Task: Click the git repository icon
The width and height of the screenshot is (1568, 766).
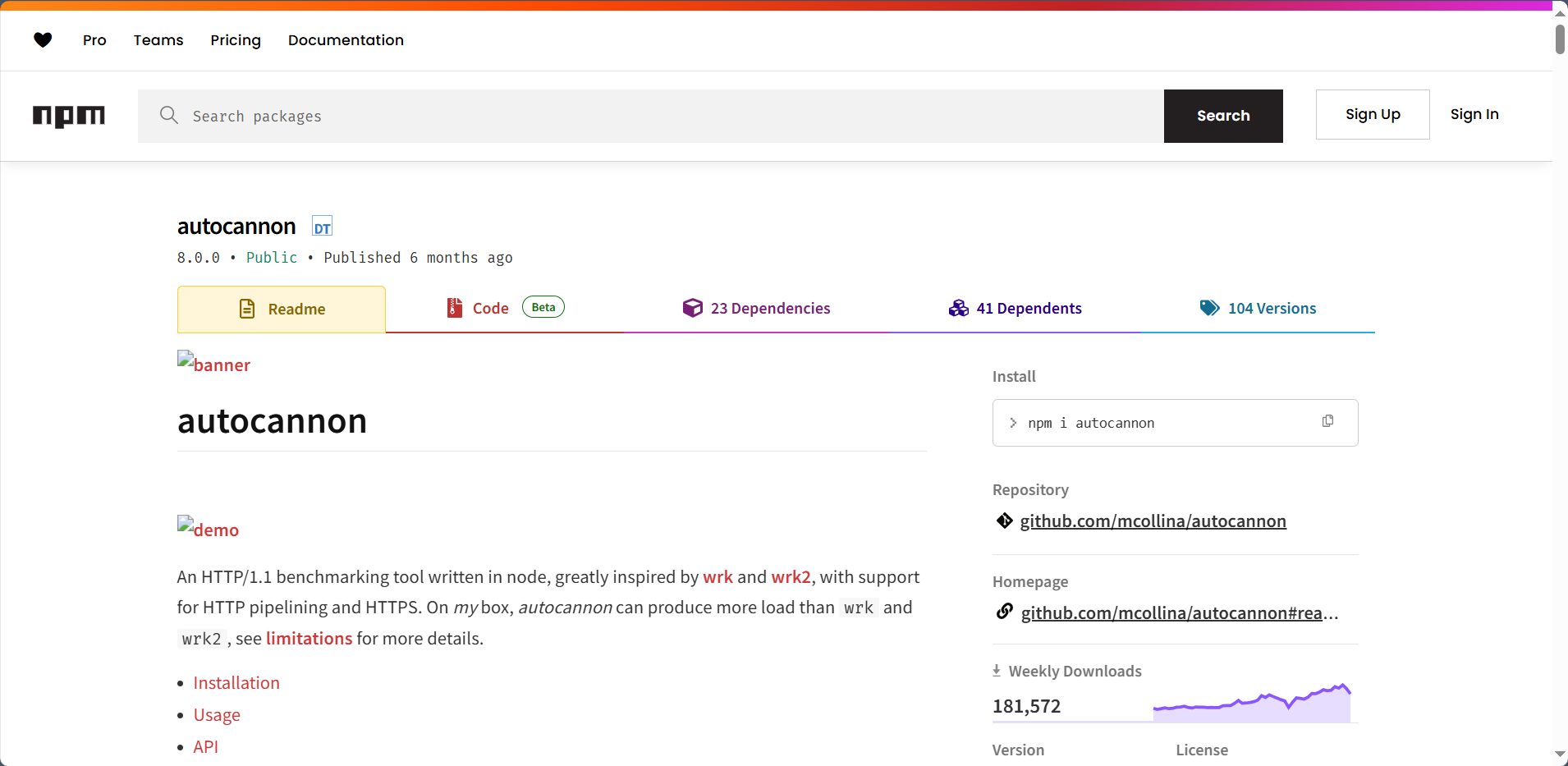Action: 1004,521
